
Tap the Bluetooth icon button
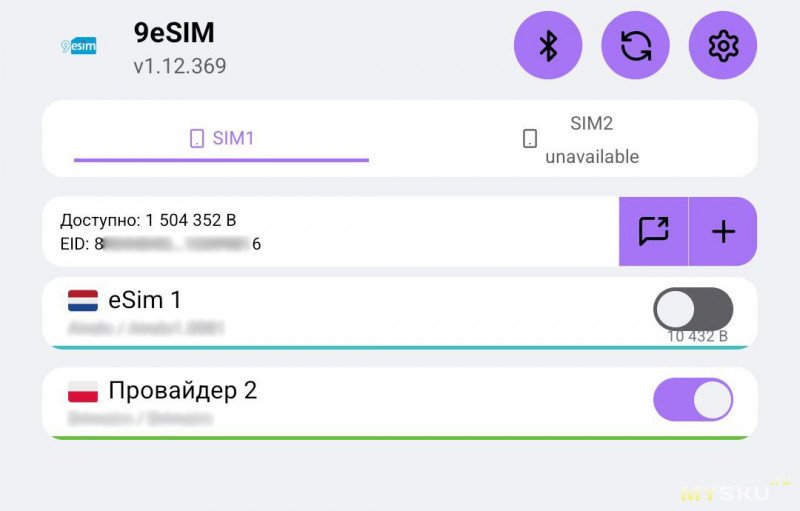547,46
